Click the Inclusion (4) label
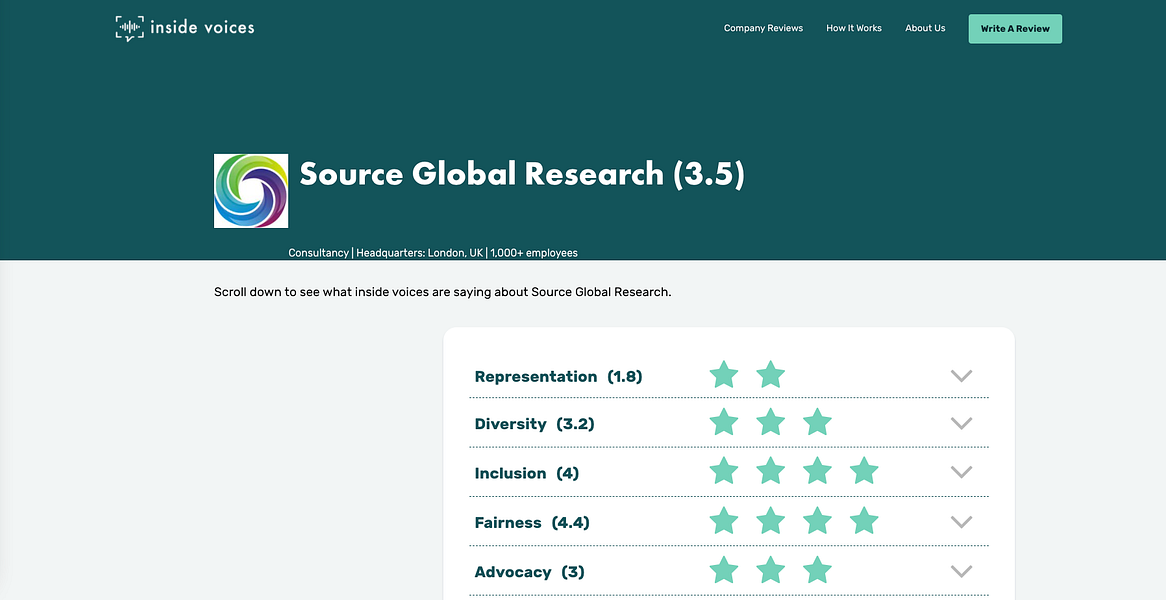This screenshot has height=600, width=1166. 526,474
